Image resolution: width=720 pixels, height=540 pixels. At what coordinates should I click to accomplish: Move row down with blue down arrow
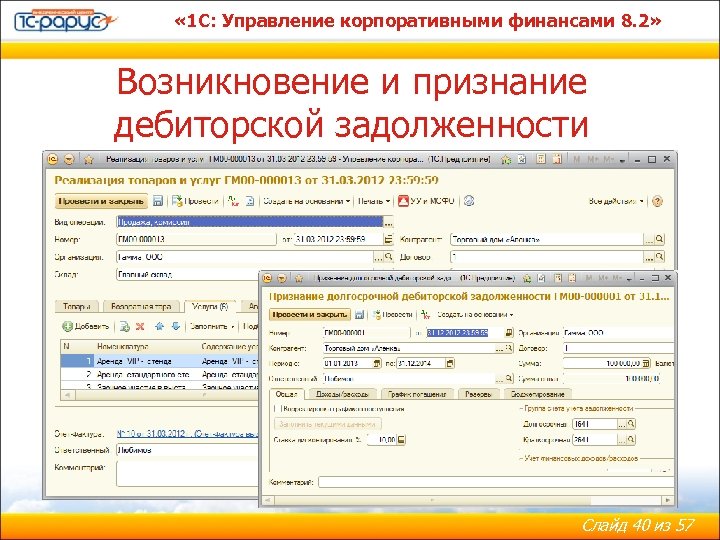[176, 326]
